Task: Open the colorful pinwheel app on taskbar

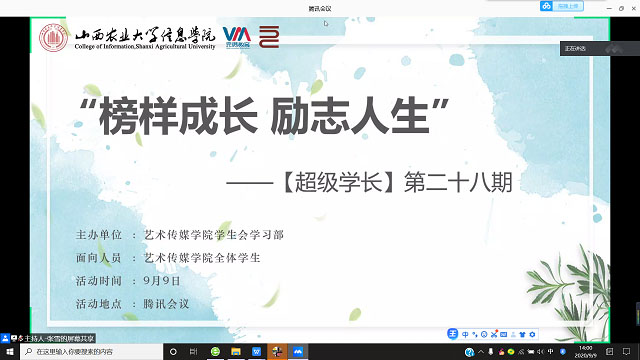Action: (x=277, y=351)
